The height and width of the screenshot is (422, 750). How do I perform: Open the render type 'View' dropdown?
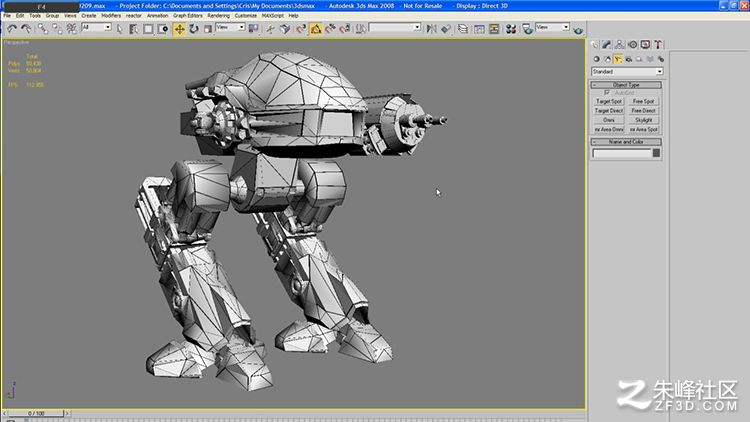pyautogui.click(x=552, y=27)
